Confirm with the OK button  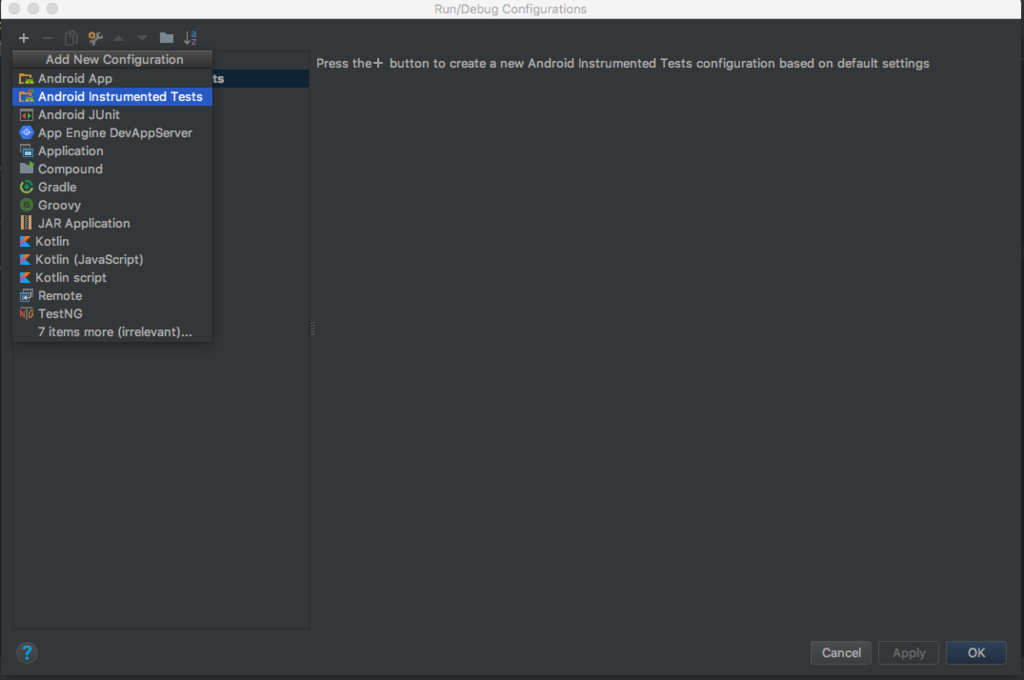(976, 653)
